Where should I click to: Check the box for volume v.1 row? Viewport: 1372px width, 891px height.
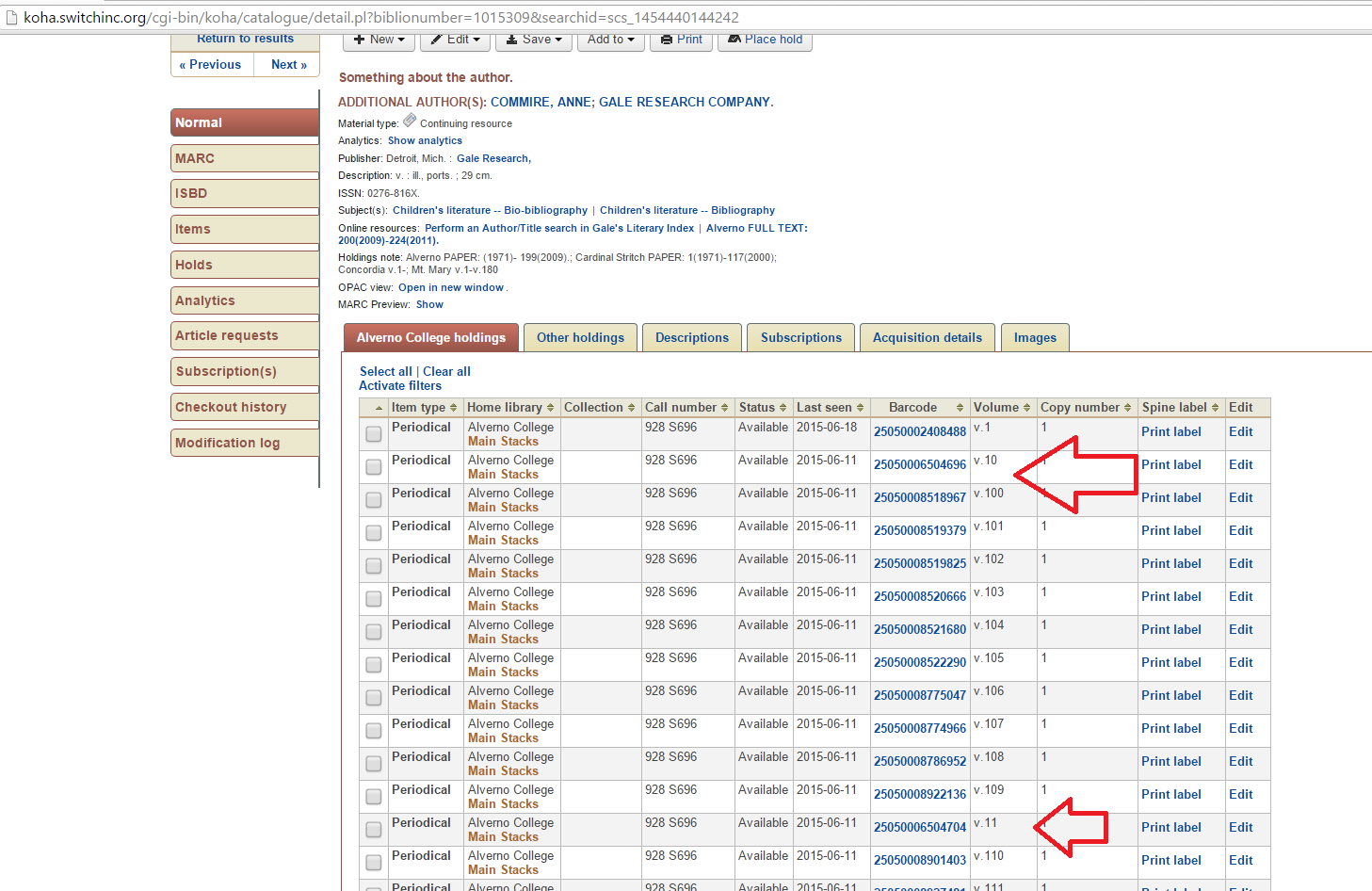374,434
